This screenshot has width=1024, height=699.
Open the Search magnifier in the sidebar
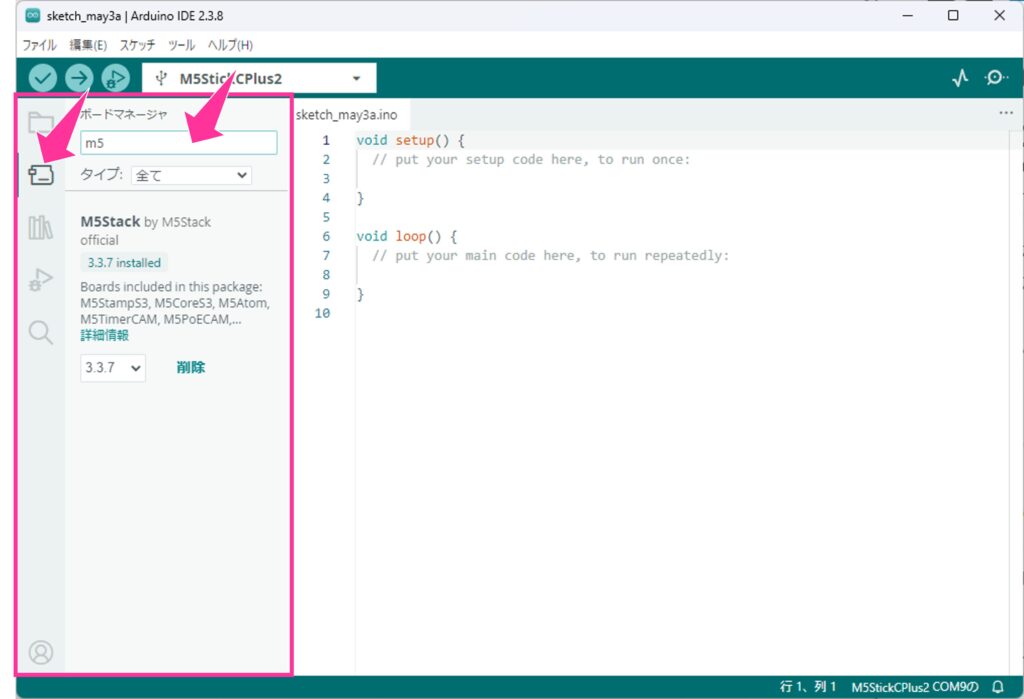point(40,332)
